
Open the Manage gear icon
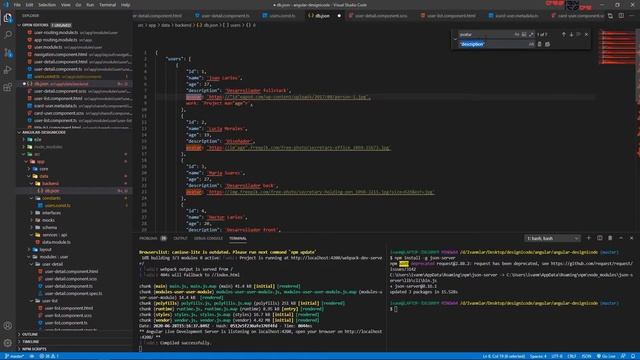tap(8, 343)
